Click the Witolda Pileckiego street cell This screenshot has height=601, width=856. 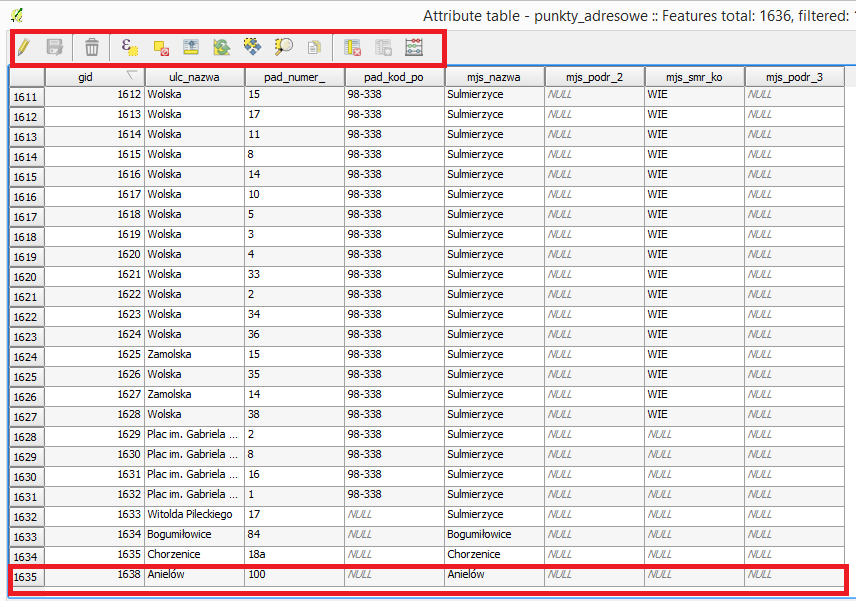[194, 514]
